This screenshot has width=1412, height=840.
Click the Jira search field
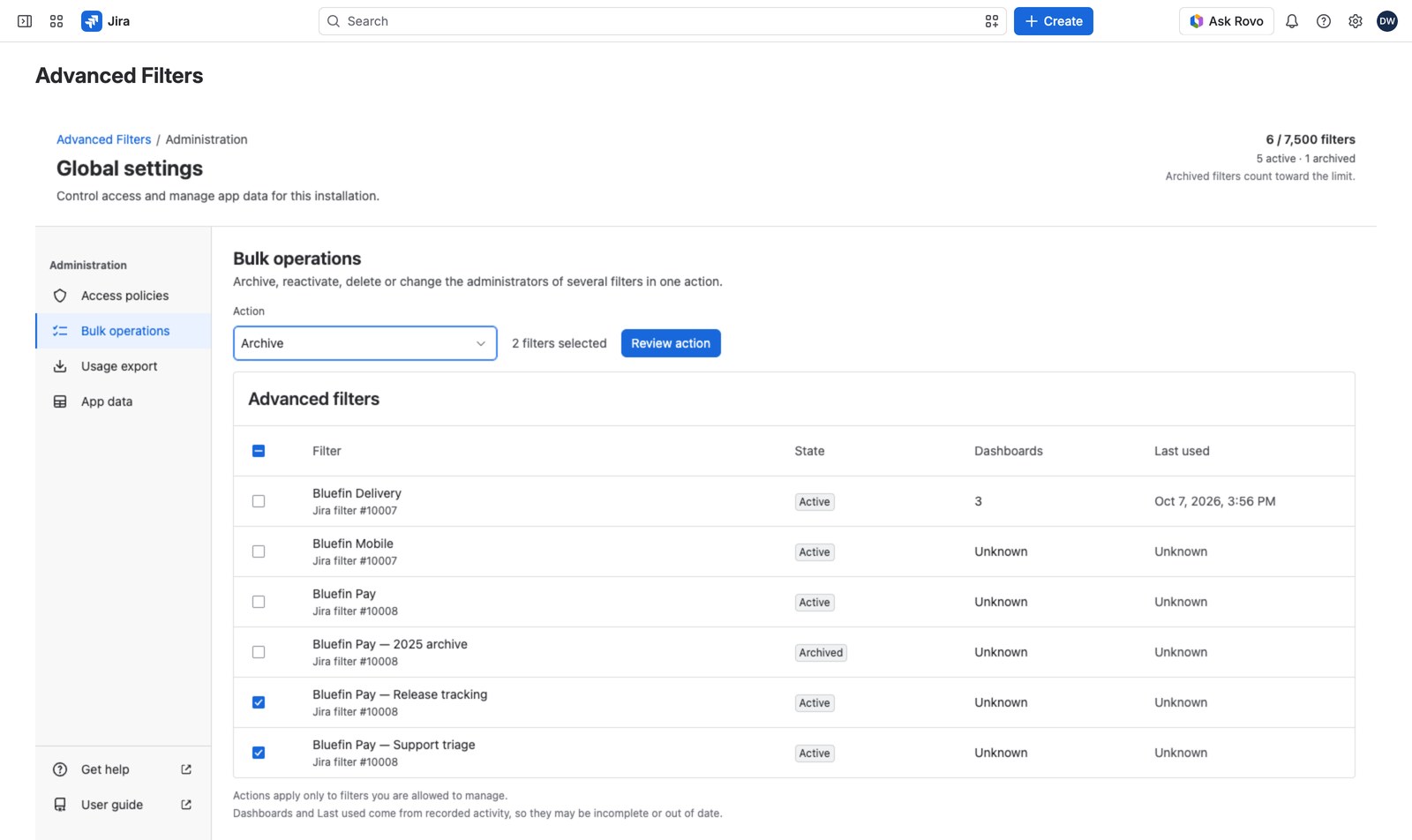click(662, 21)
